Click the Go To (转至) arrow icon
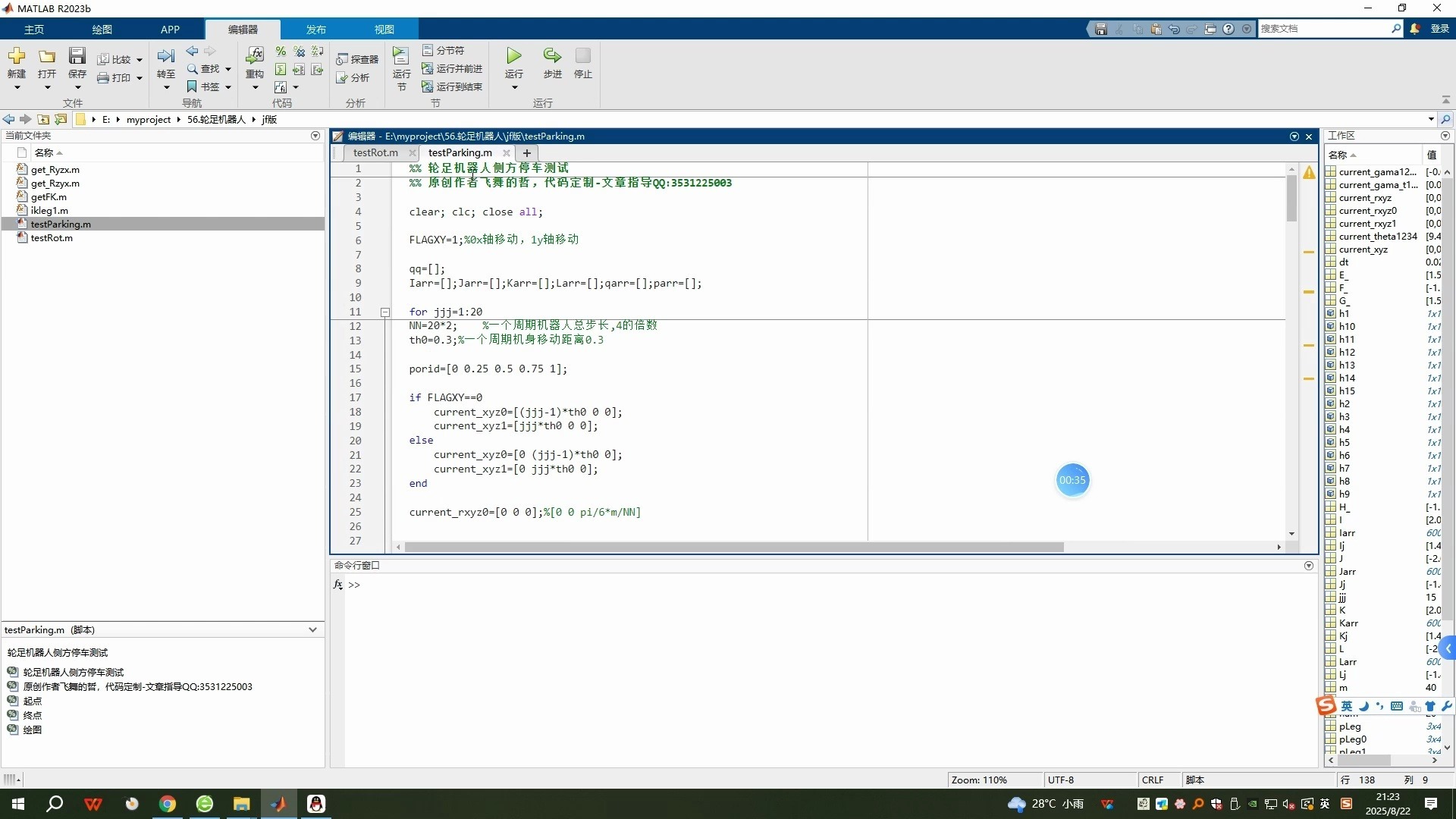The width and height of the screenshot is (1456, 819). click(x=165, y=56)
